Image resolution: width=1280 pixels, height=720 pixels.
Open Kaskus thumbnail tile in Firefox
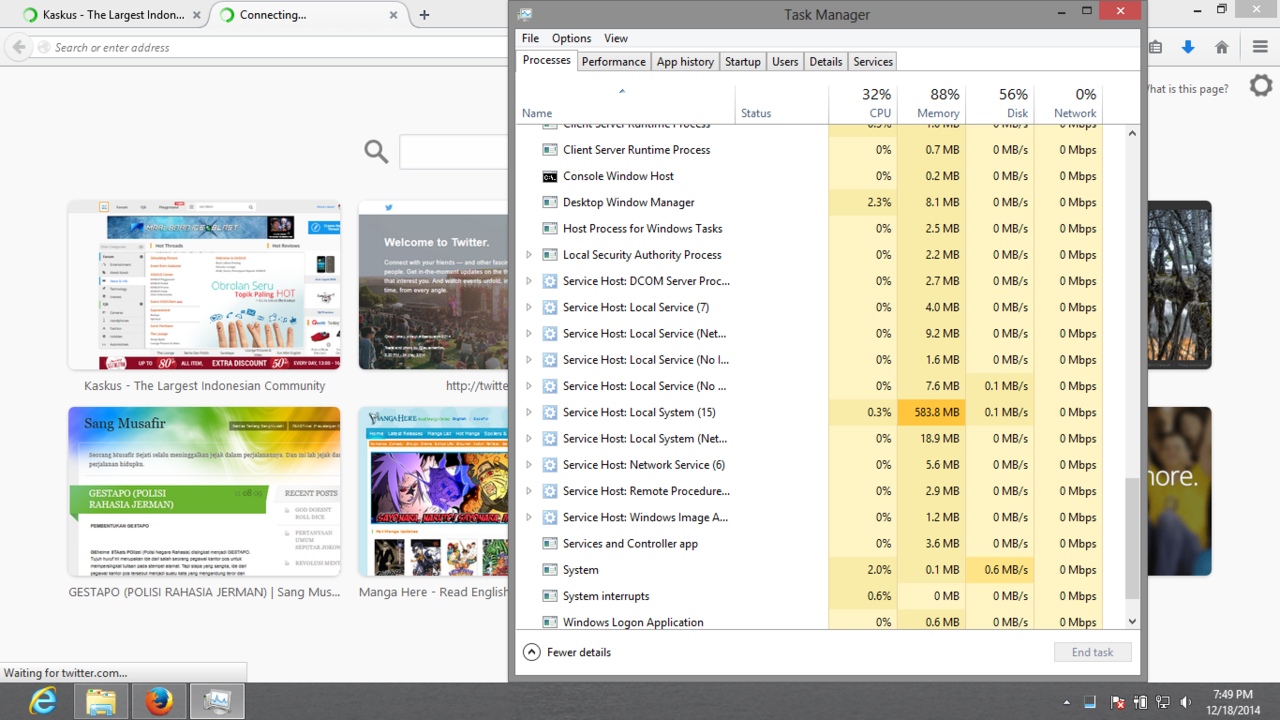[204, 285]
